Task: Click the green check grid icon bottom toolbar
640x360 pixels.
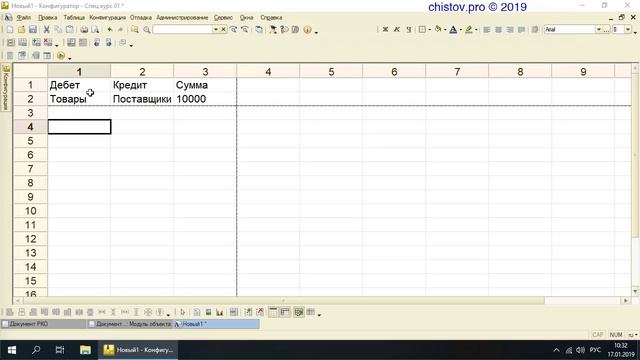Action: tap(299, 312)
